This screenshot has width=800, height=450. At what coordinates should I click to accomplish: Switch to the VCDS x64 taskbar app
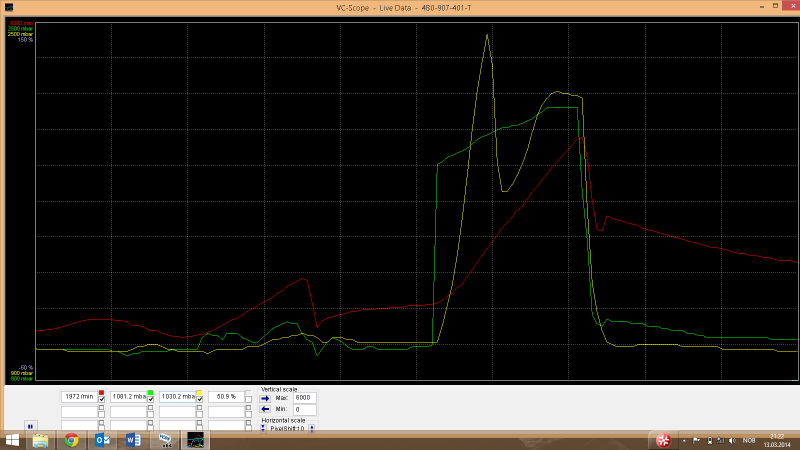tap(165, 440)
